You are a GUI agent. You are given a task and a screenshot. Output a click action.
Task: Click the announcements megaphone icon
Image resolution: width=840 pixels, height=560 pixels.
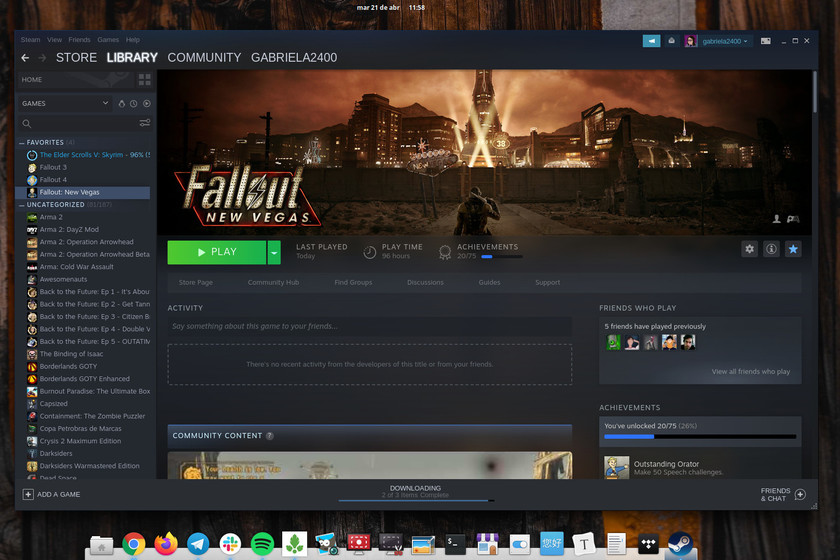(651, 41)
